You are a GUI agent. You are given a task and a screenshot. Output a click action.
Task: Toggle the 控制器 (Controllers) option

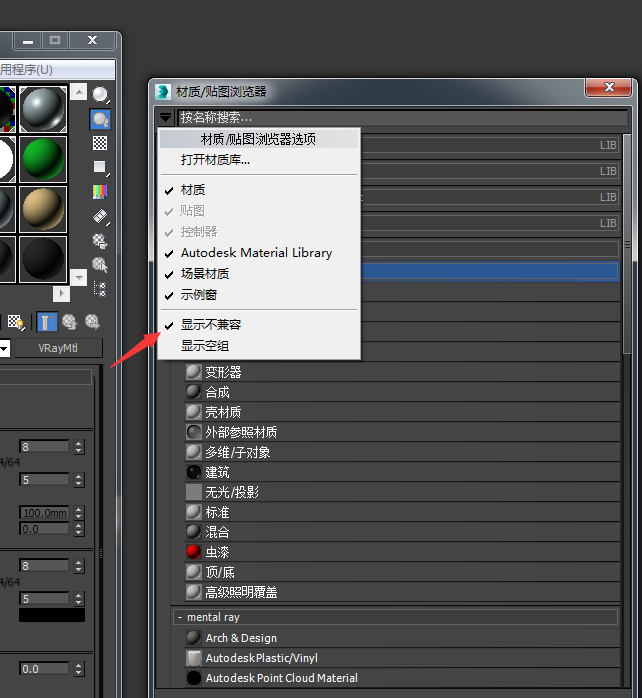(259, 232)
